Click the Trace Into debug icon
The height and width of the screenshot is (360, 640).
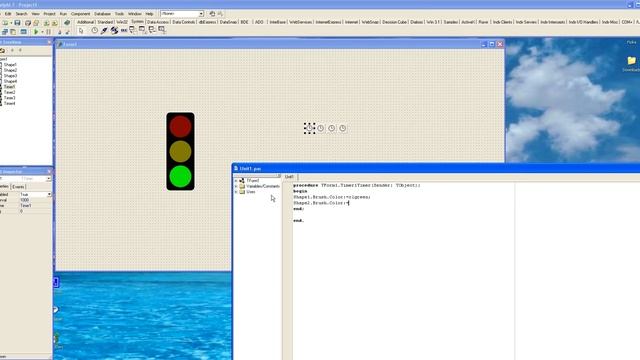[60, 31]
